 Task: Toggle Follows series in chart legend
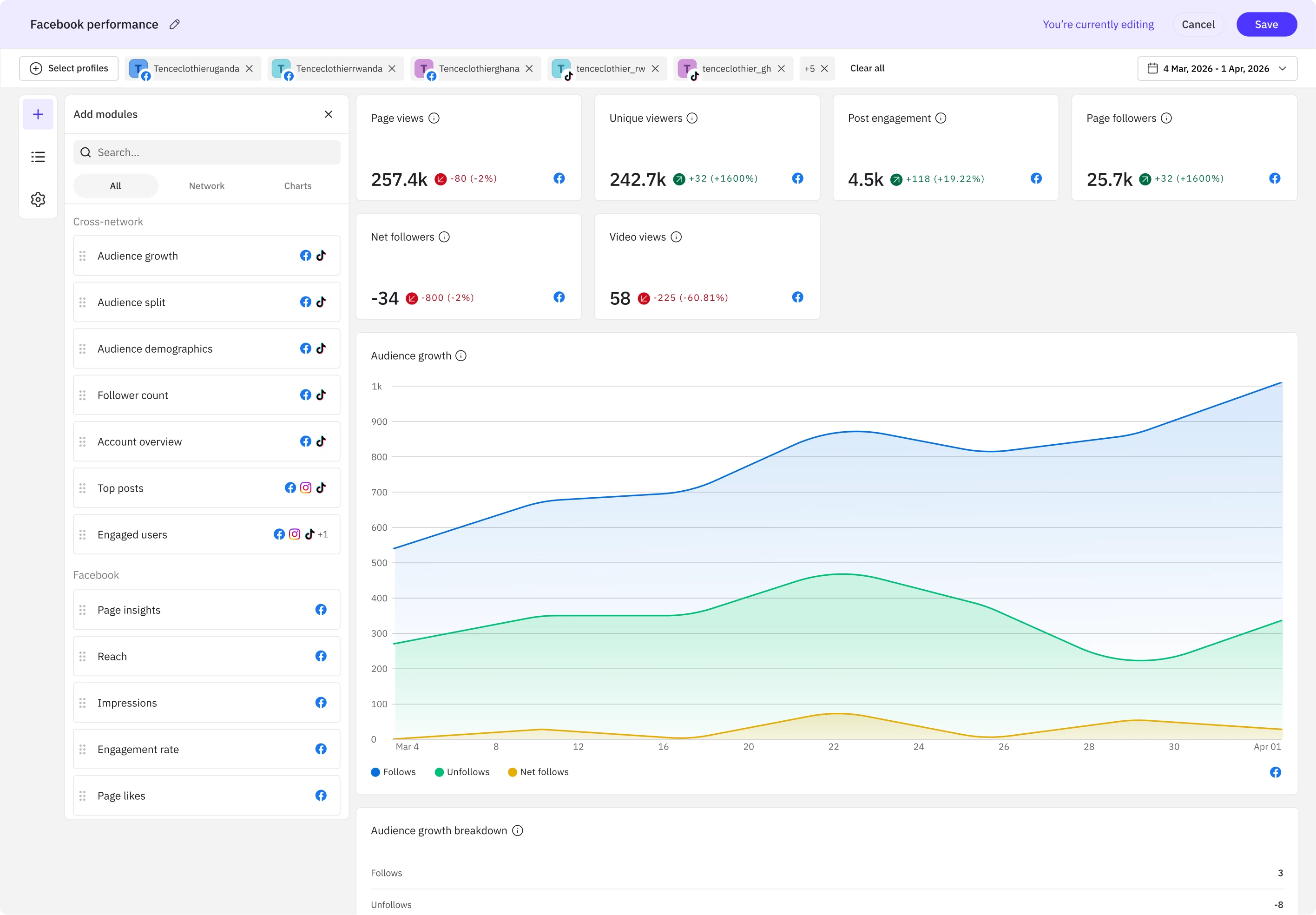click(393, 772)
